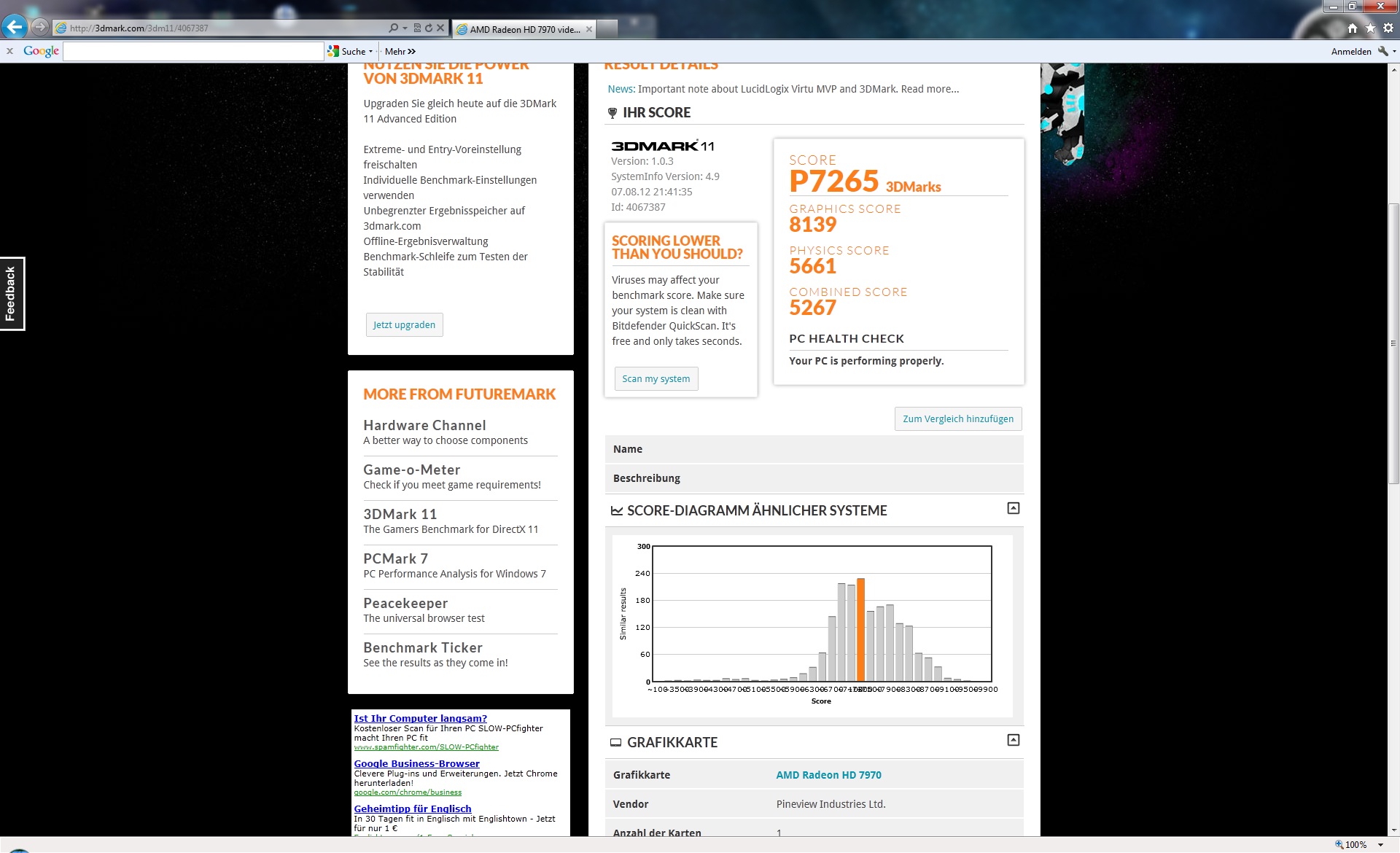Image resolution: width=1400 pixels, height=853 pixels.
Task: Click the refresh icon in address bar
Action: pos(429,28)
